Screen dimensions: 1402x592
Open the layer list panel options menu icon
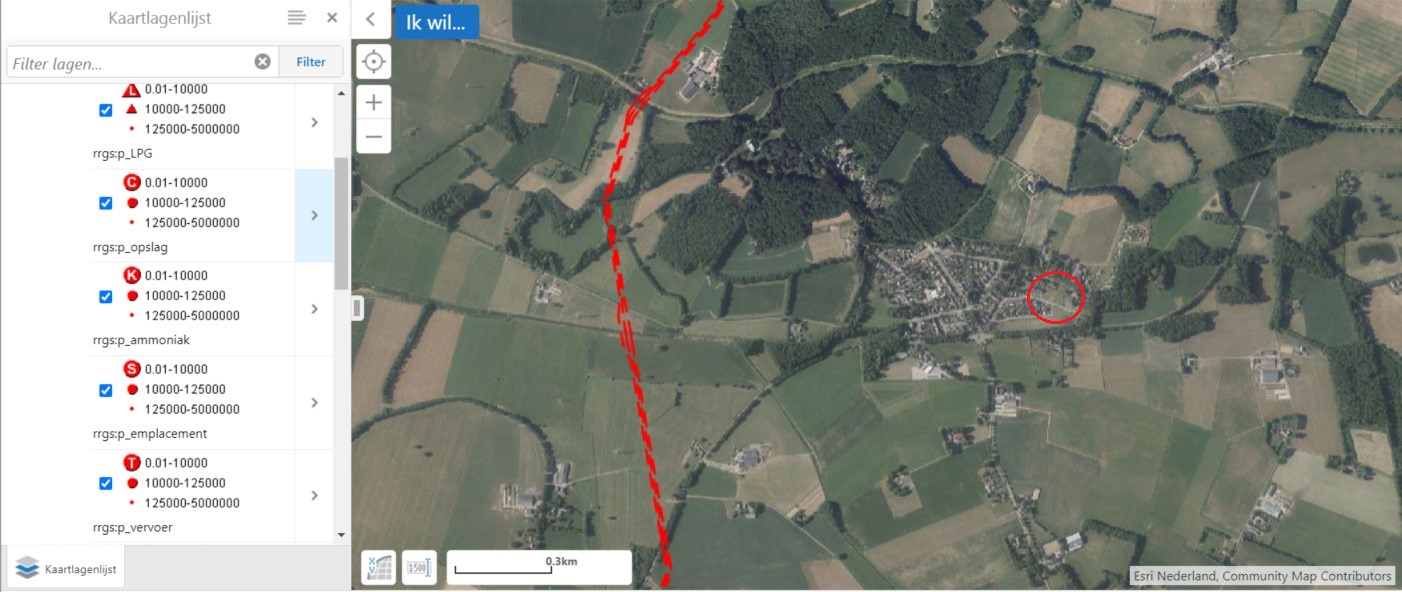296,18
